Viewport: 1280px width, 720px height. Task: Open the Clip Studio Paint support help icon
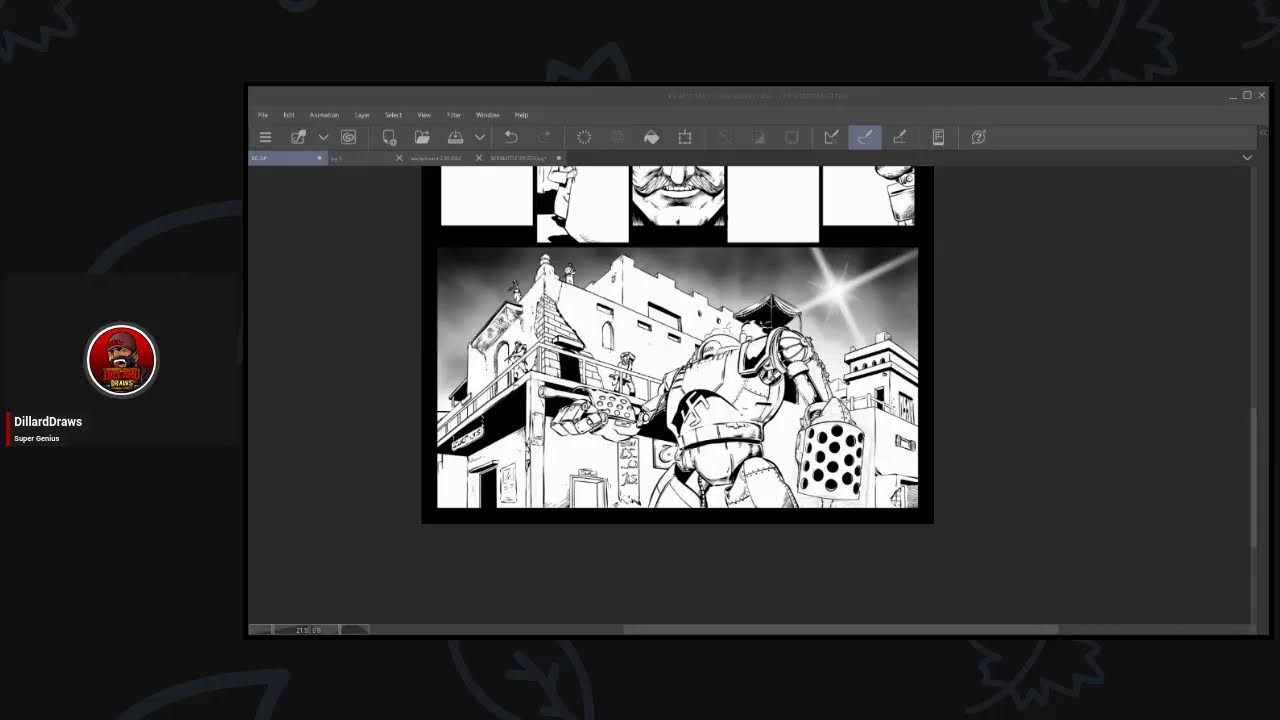click(978, 137)
